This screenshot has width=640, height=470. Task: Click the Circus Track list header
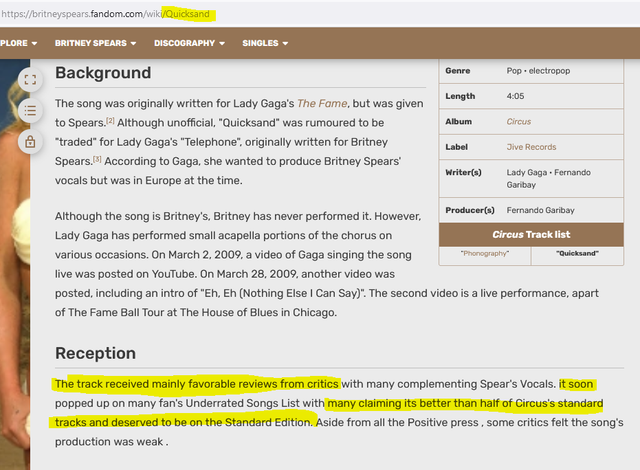coord(531,235)
